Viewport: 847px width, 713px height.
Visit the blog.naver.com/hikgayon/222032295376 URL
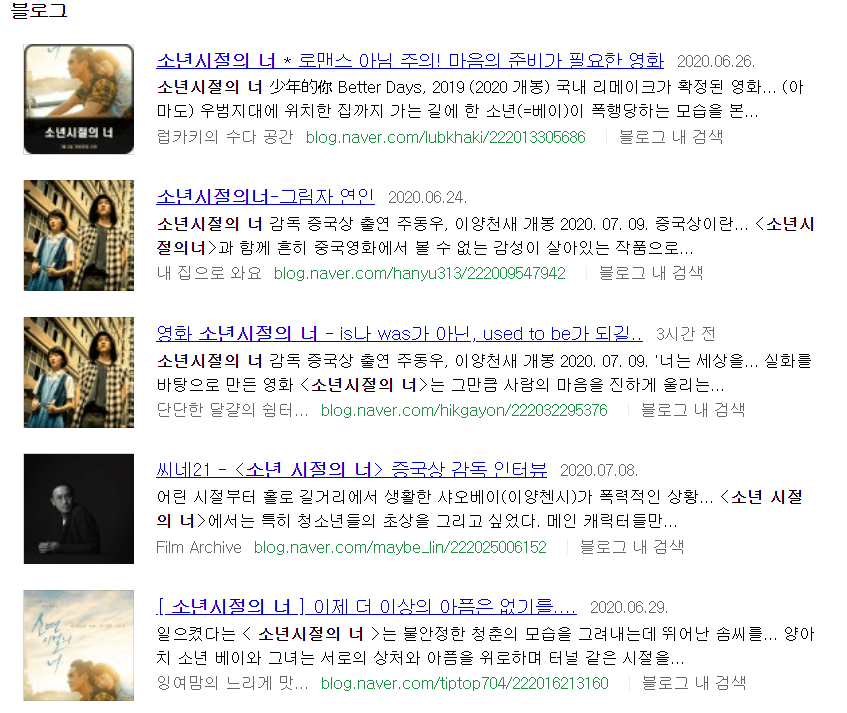point(464,410)
